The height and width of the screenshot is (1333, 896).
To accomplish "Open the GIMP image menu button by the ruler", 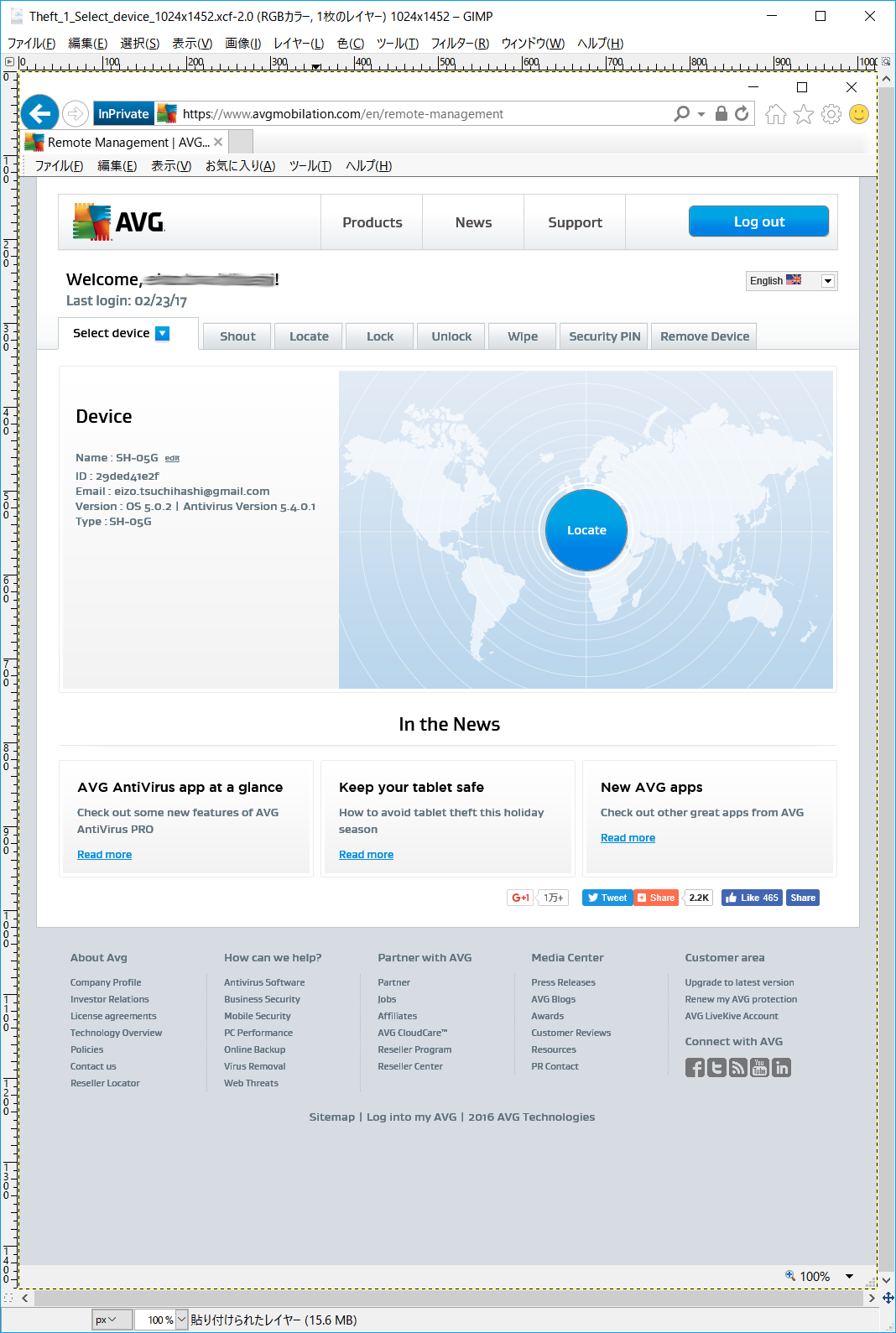I will [x=9, y=61].
